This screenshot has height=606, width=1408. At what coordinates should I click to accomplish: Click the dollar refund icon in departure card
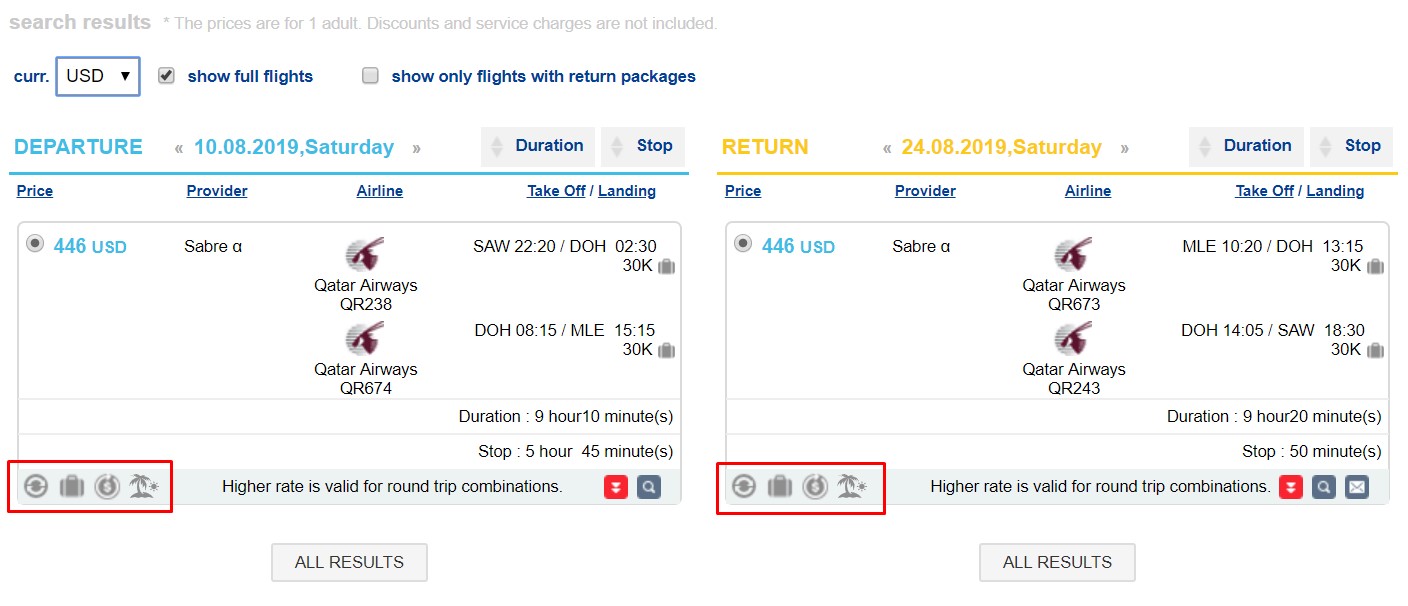[x=107, y=487]
